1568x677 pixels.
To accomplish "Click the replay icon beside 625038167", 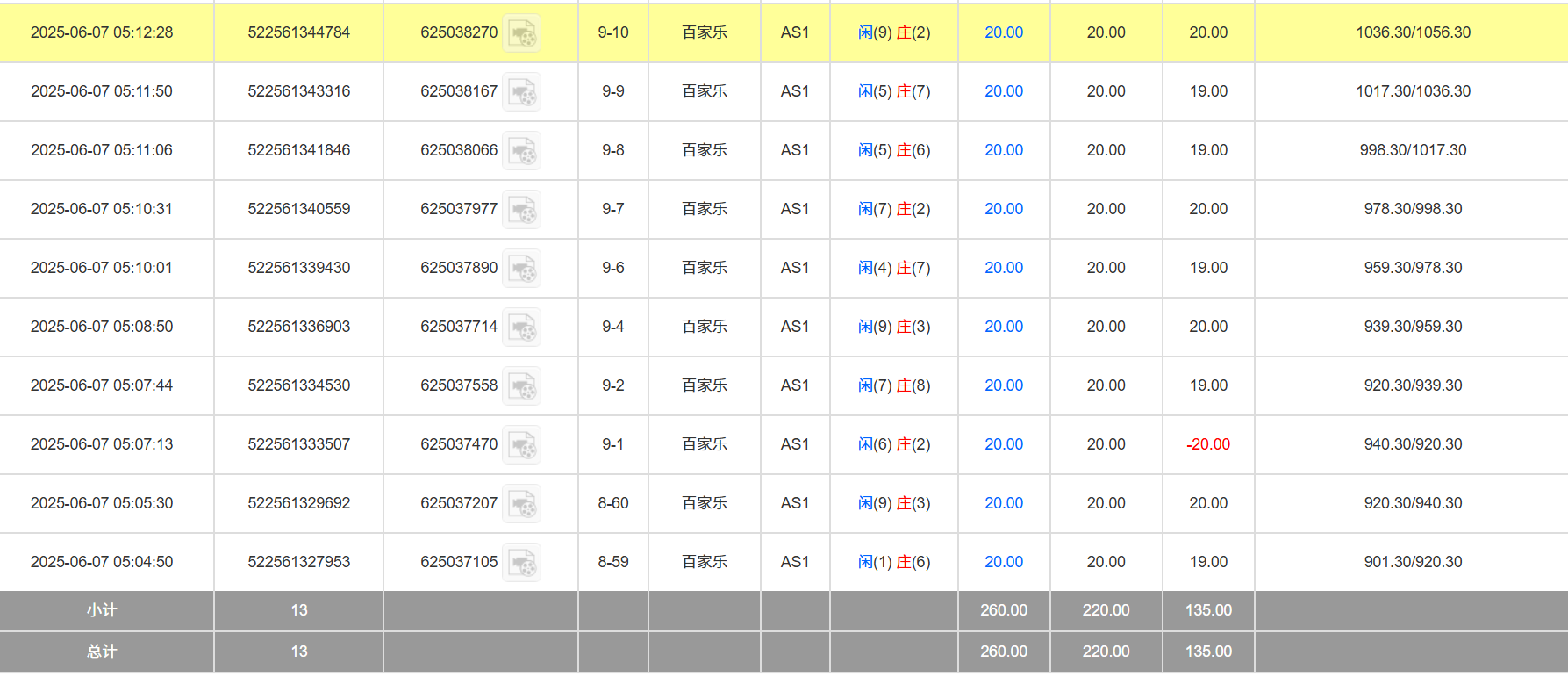I will point(521,92).
